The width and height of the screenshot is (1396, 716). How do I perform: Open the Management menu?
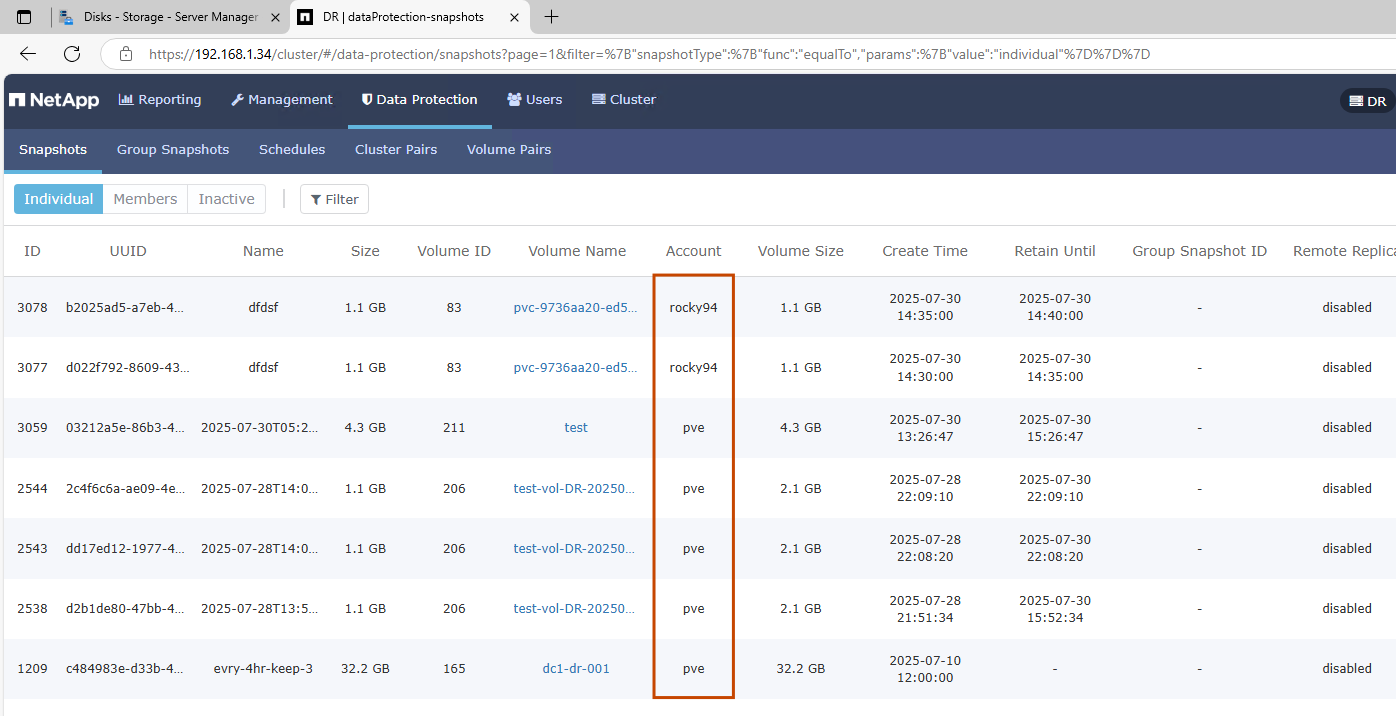(282, 100)
